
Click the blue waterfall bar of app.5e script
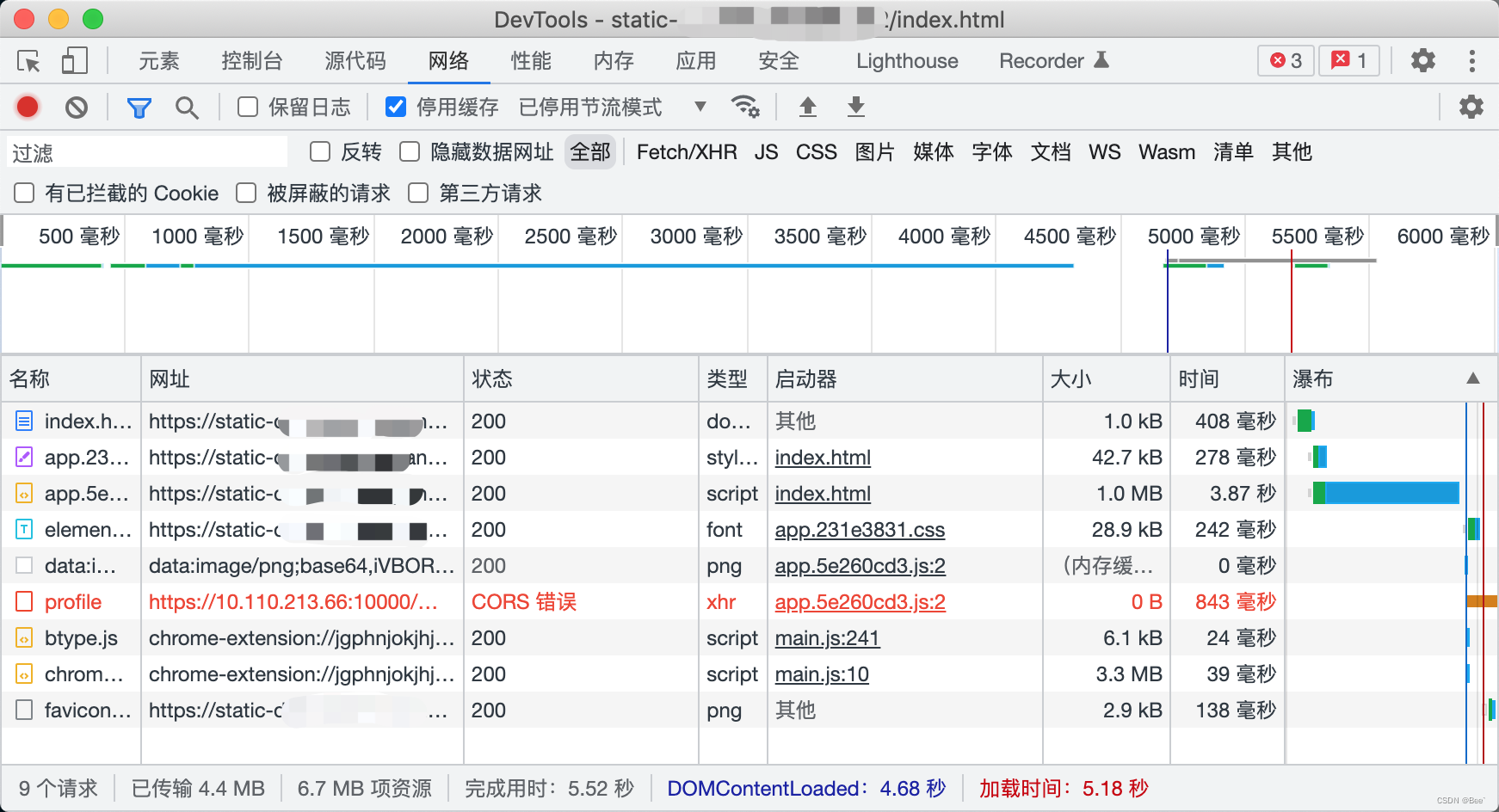[1391, 493]
